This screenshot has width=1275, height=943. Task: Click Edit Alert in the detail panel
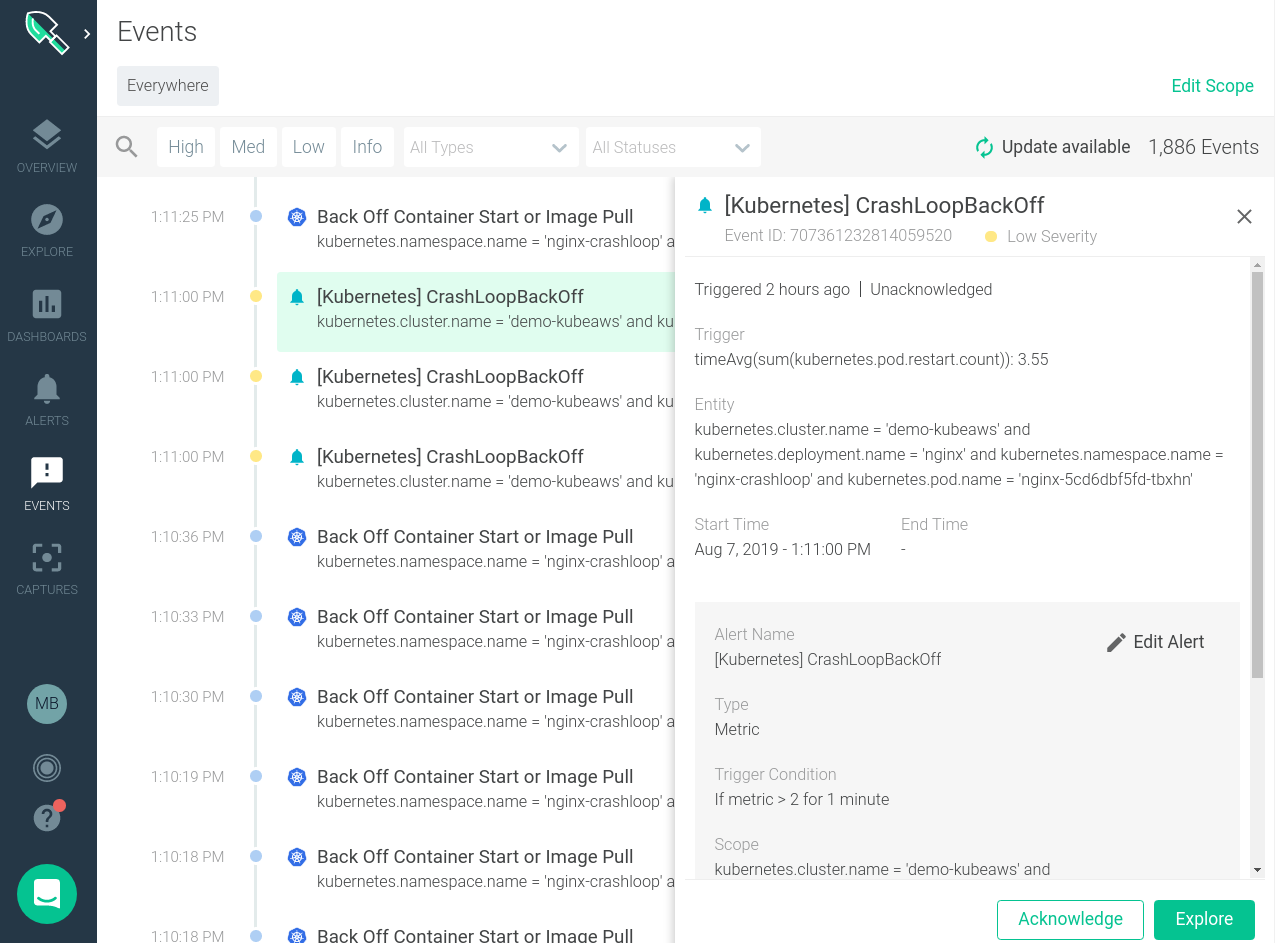(x=1155, y=642)
